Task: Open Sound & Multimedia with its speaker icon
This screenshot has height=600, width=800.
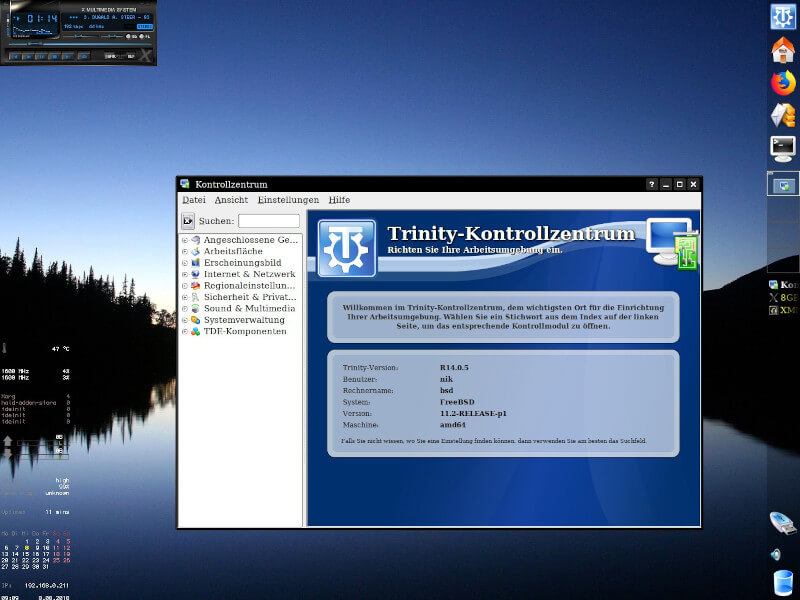Action: pos(195,309)
